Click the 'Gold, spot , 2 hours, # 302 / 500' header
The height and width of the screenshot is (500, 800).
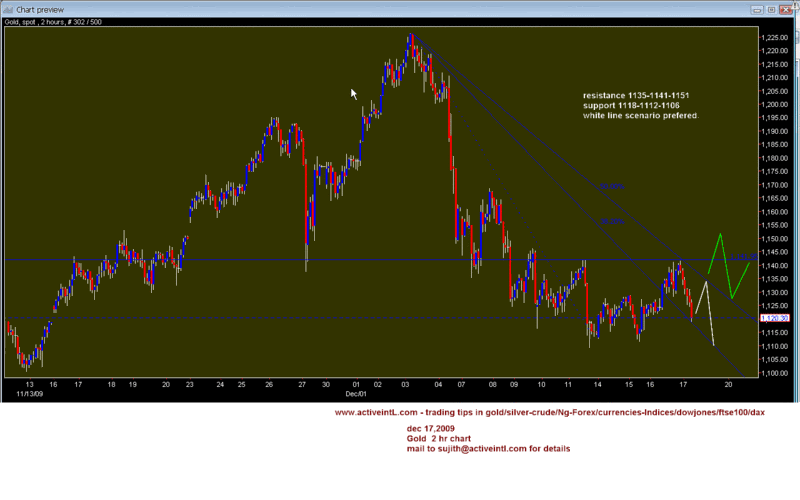coord(53,22)
